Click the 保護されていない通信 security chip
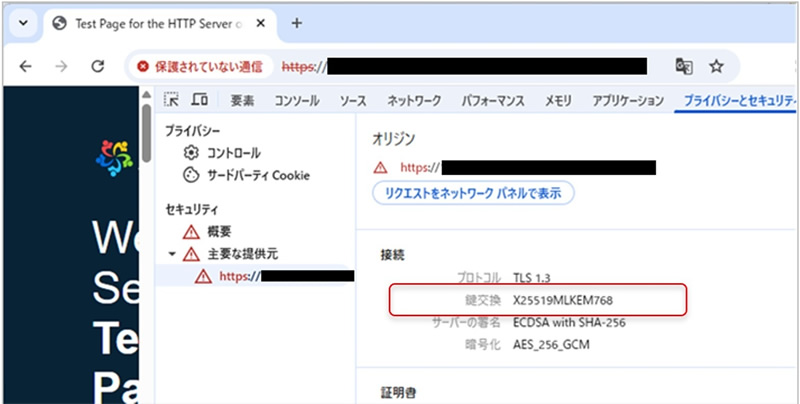 [200, 66]
